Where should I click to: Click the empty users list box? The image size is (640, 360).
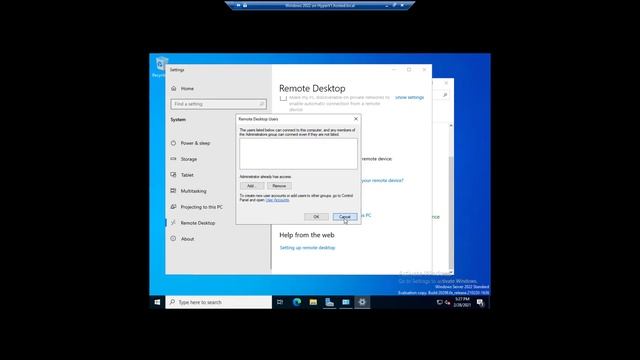[298, 154]
